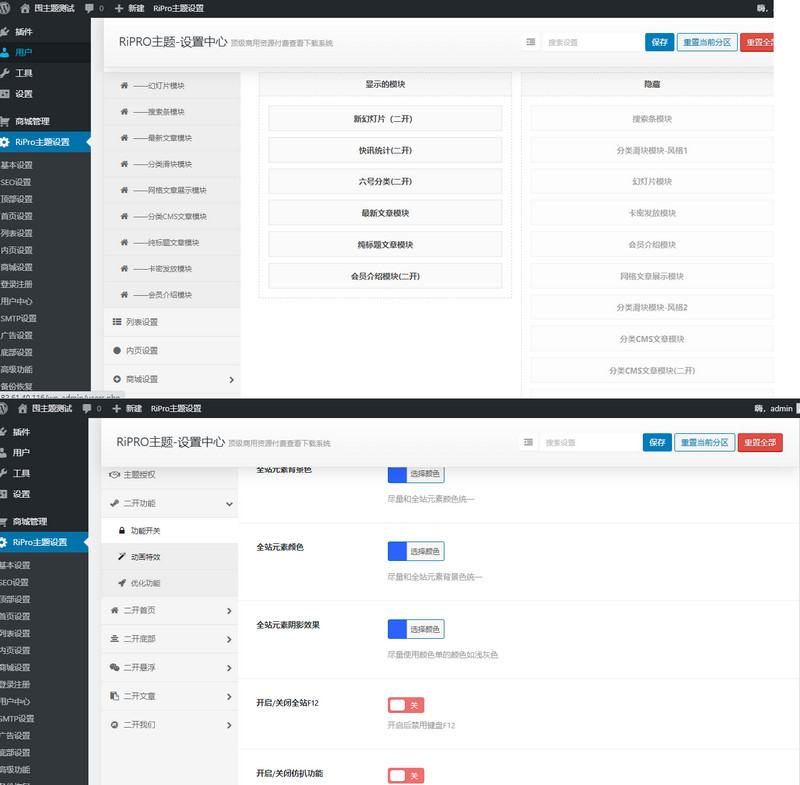Click the icon beside 二开底部
The height and width of the screenshot is (785, 800).
114,639
